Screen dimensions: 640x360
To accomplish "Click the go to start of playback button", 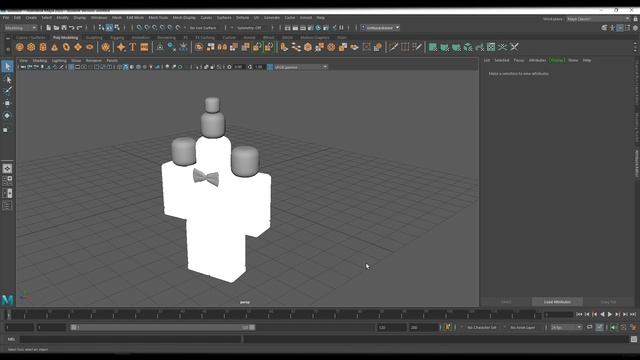I will tap(579, 314).
